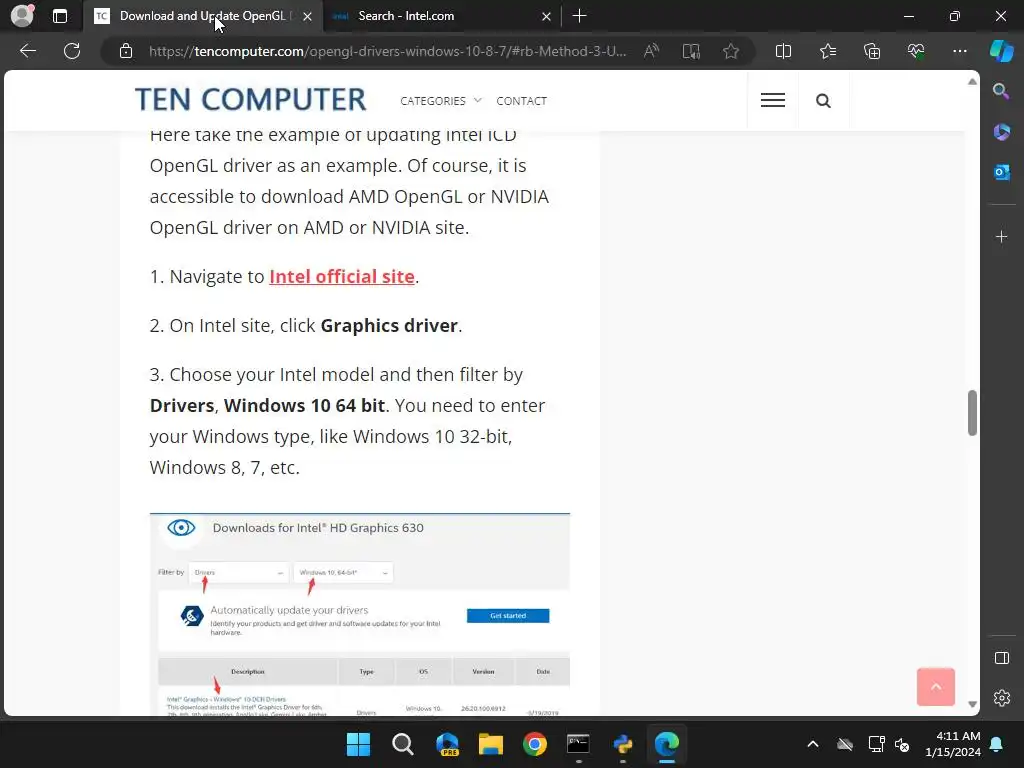Refresh the current page

click(72, 51)
